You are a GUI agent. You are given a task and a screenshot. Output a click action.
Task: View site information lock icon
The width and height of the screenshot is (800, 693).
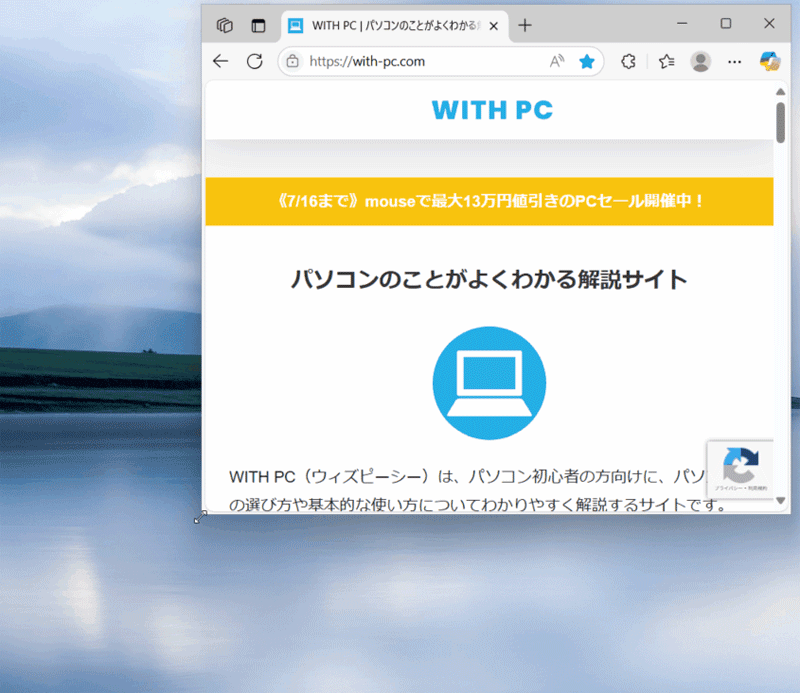coord(292,61)
